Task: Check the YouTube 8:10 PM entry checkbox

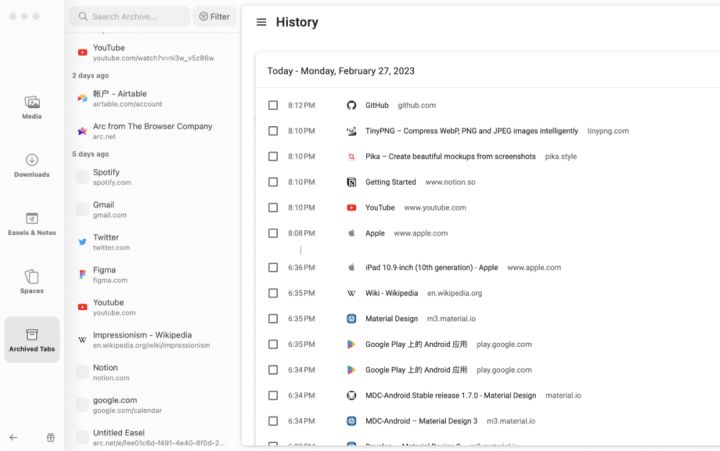Action: click(273, 208)
